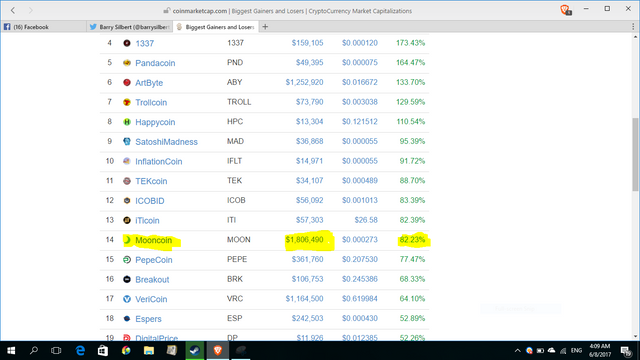Open the ICOBID link

150,201
